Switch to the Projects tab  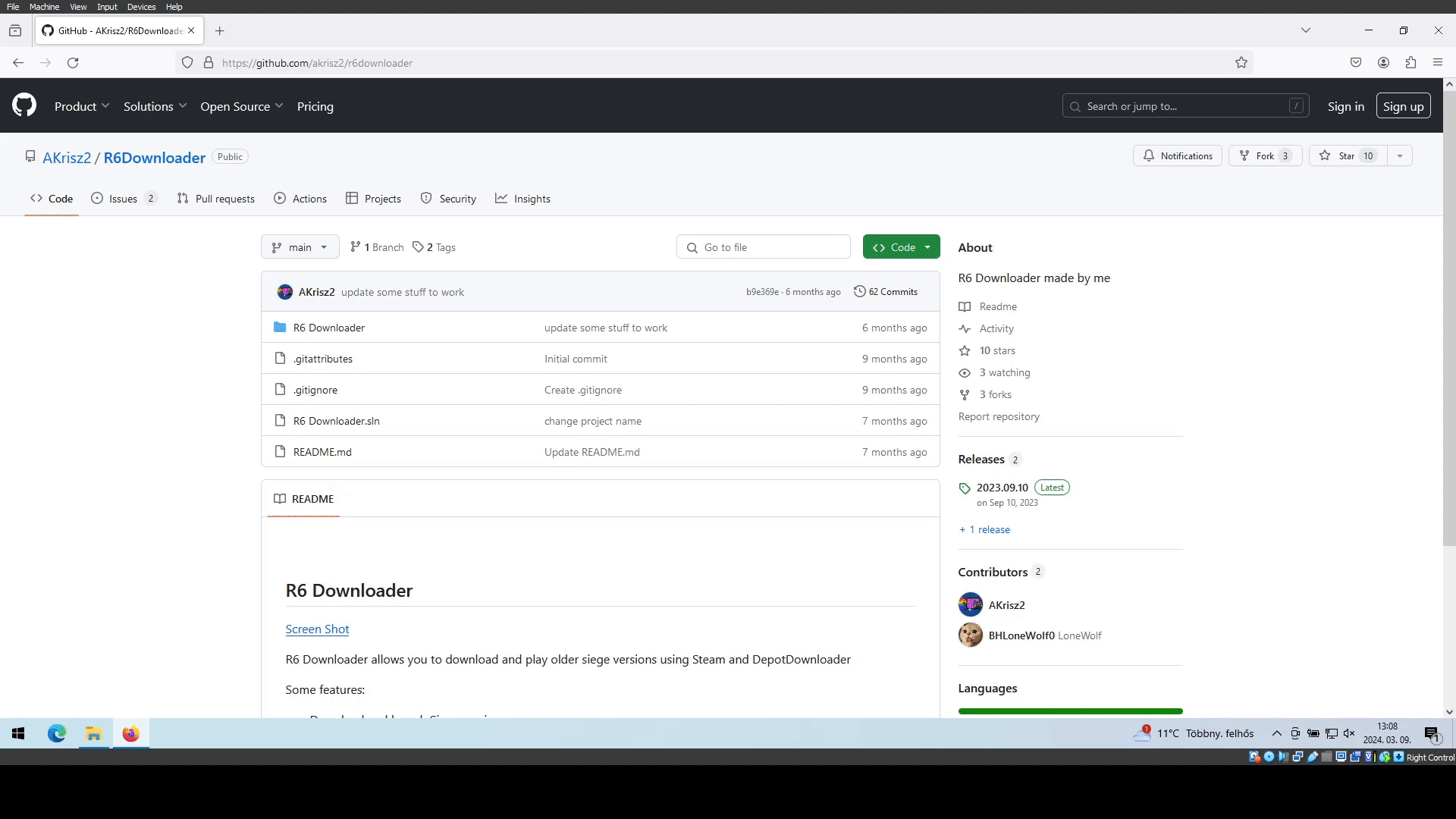373,199
